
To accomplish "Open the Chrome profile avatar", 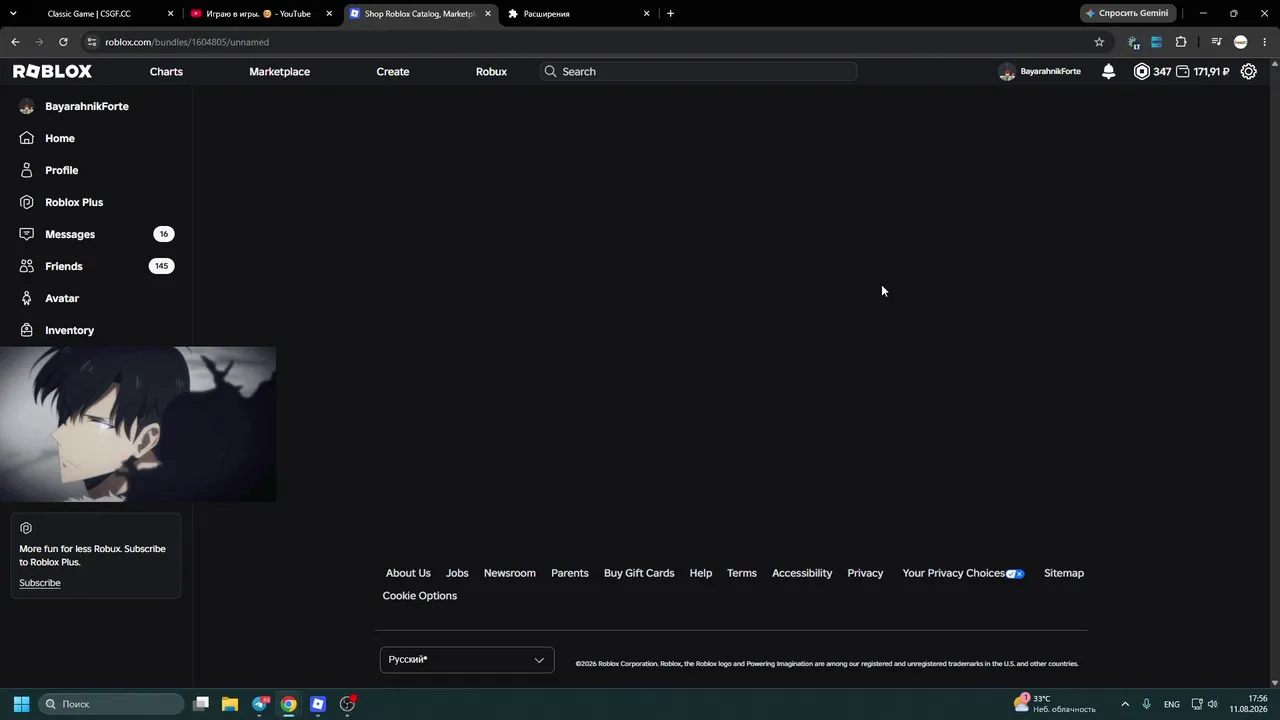I will (x=1241, y=42).
